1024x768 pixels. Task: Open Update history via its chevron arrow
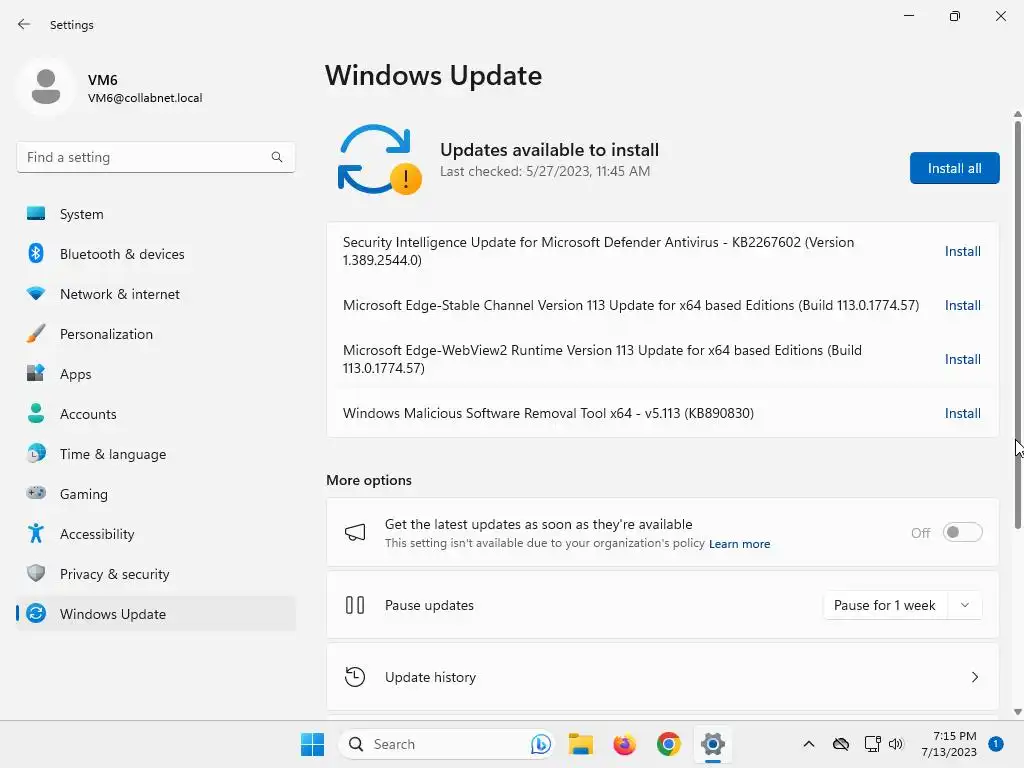click(974, 677)
